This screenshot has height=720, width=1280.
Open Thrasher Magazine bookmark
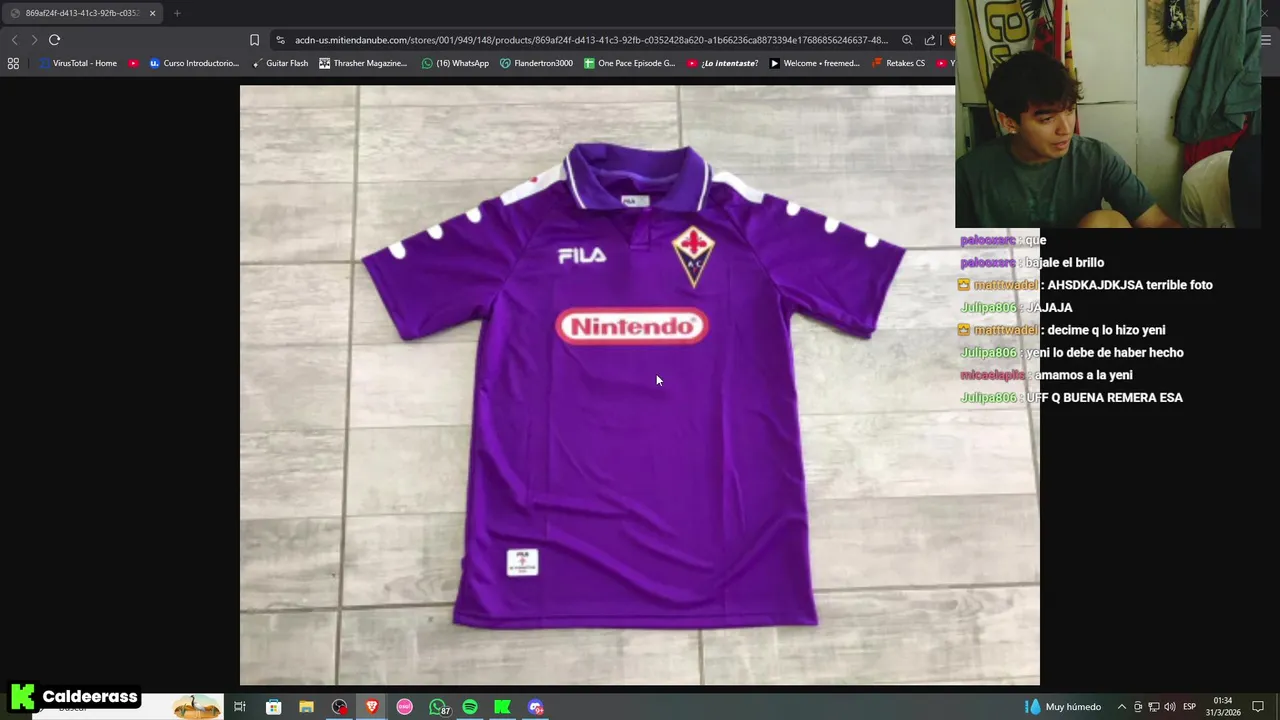(x=363, y=63)
